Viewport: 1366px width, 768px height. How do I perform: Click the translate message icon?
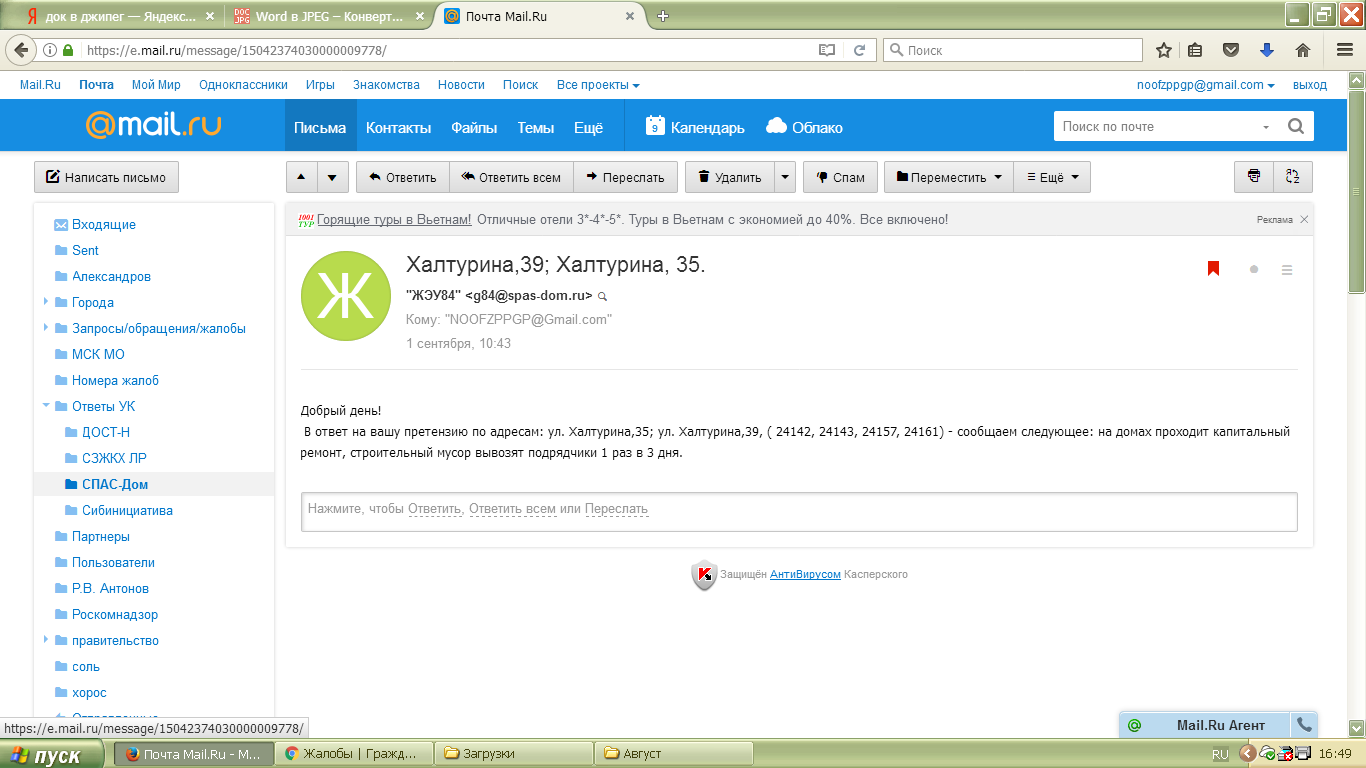[x=1292, y=177]
